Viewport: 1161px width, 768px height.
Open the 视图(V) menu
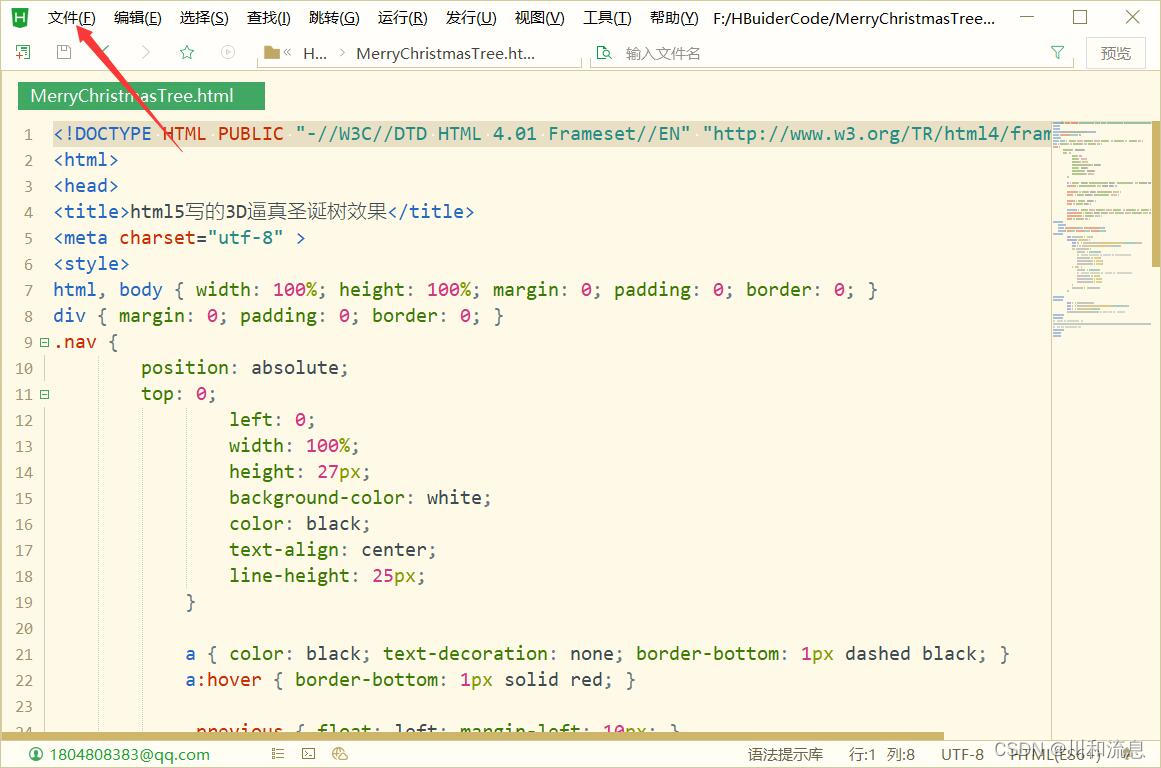coord(540,18)
